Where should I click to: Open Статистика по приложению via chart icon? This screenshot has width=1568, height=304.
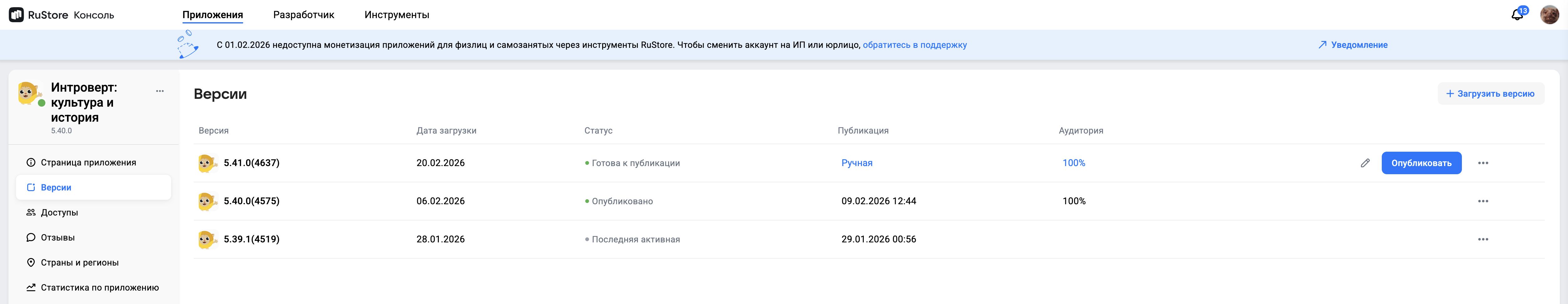(x=31, y=287)
